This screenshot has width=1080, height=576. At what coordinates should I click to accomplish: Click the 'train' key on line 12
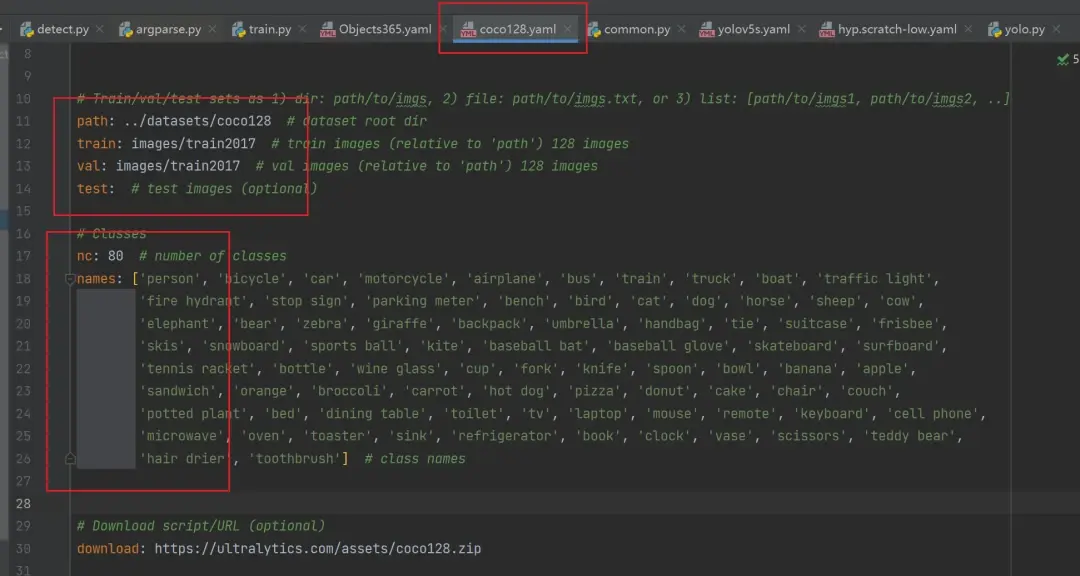pos(96,144)
